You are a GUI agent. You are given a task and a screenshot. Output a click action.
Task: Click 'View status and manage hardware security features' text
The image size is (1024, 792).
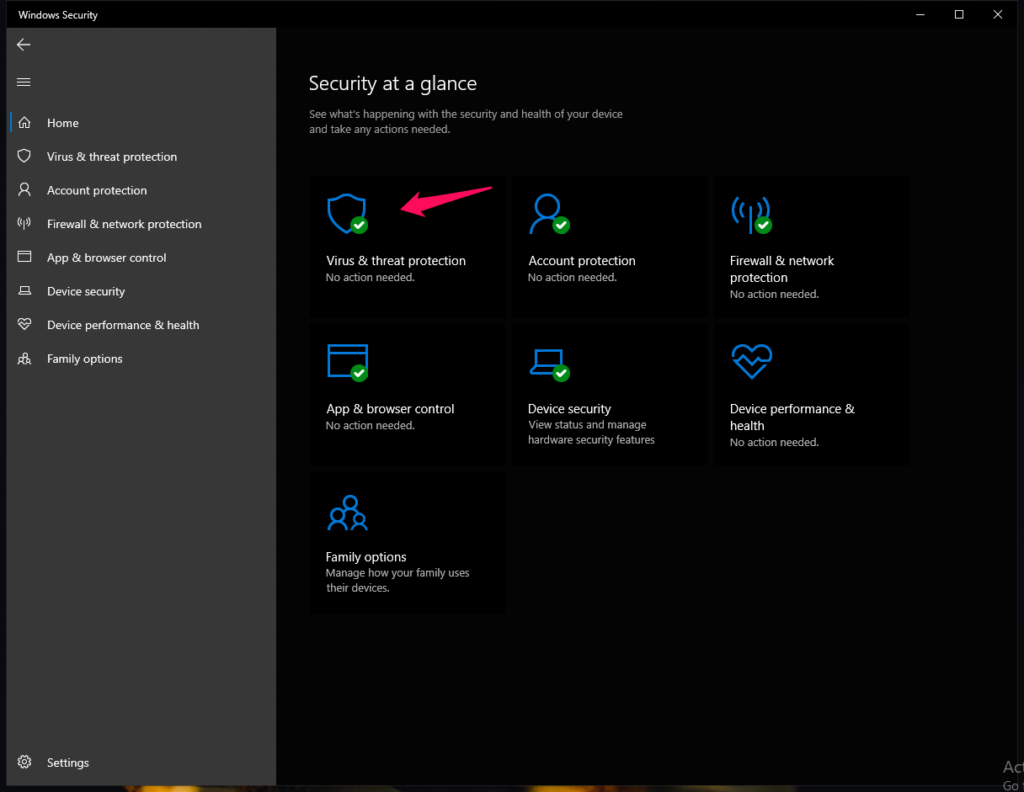click(x=591, y=432)
